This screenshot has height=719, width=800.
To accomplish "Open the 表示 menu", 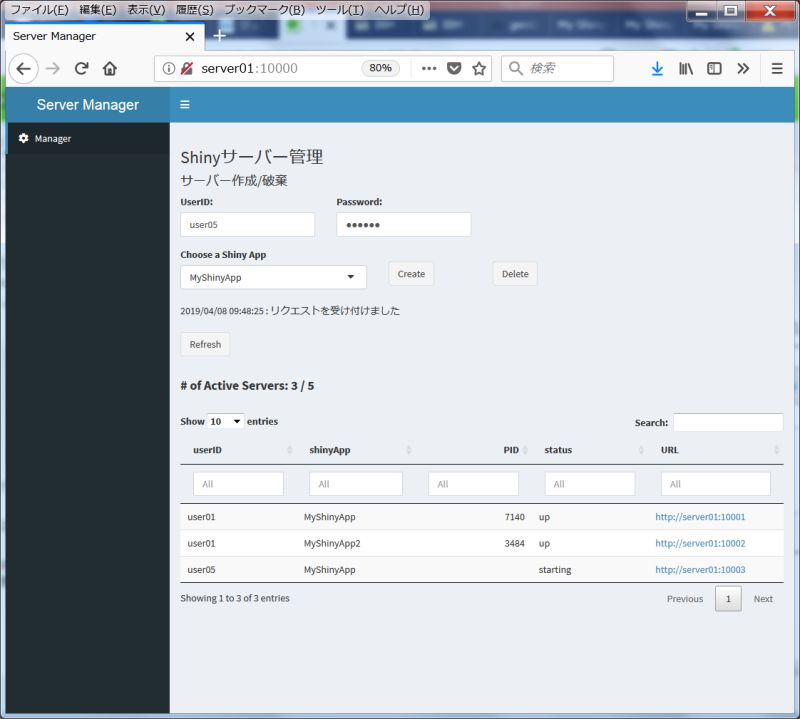I will (x=146, y=10).
